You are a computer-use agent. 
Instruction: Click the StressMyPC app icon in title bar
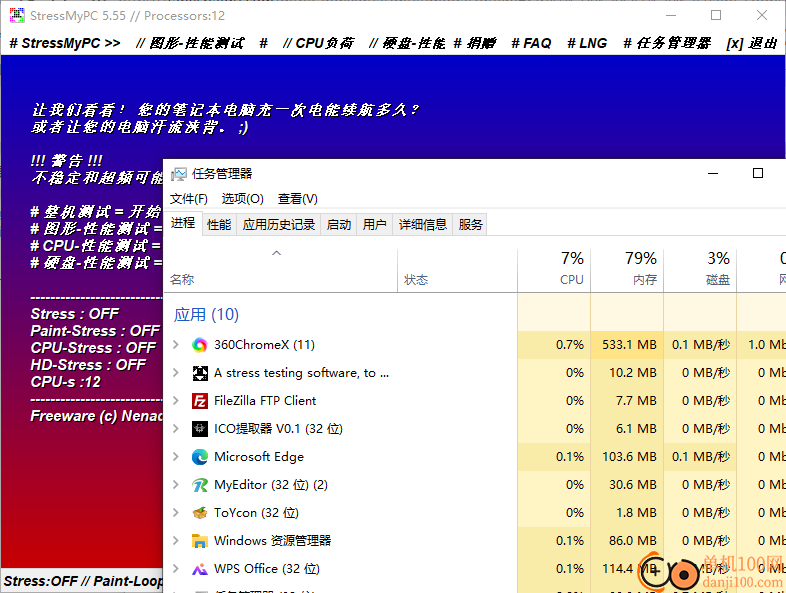[x=17, y=16]
